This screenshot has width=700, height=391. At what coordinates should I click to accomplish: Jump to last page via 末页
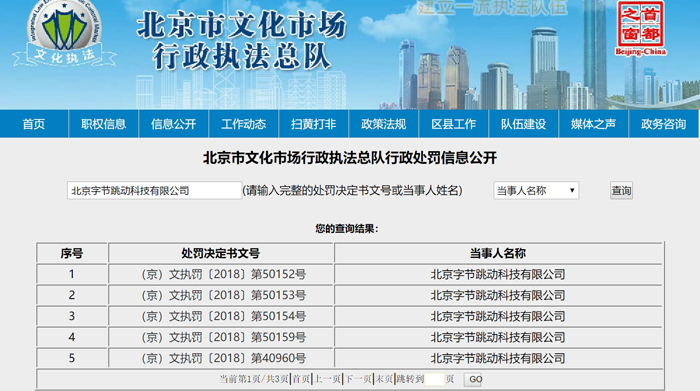[x=384, y=379]
